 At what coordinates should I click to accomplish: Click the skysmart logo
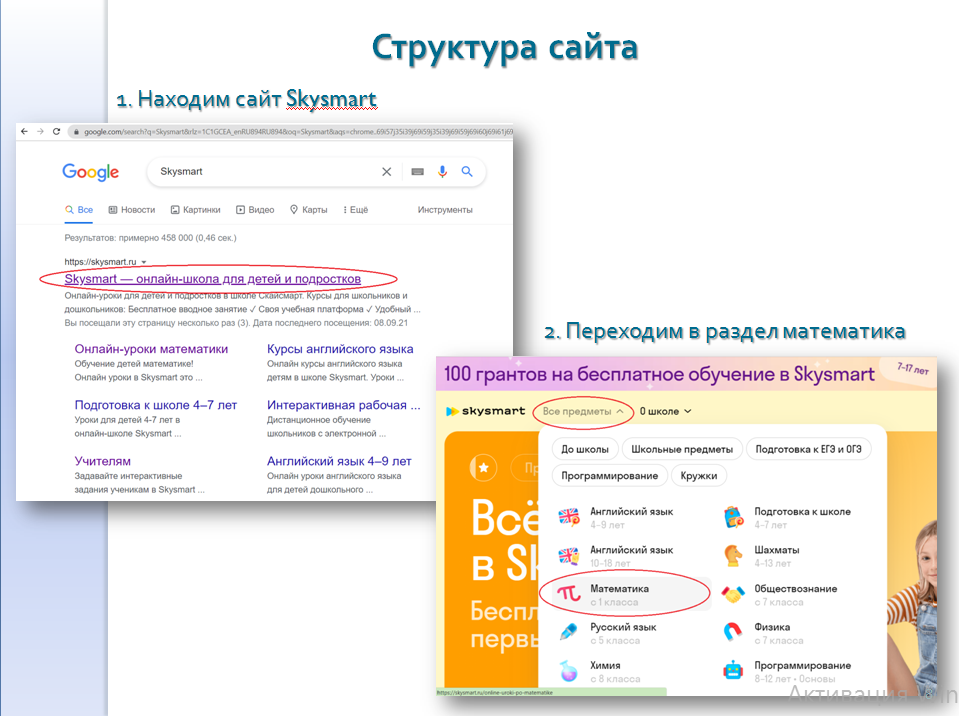487,410
